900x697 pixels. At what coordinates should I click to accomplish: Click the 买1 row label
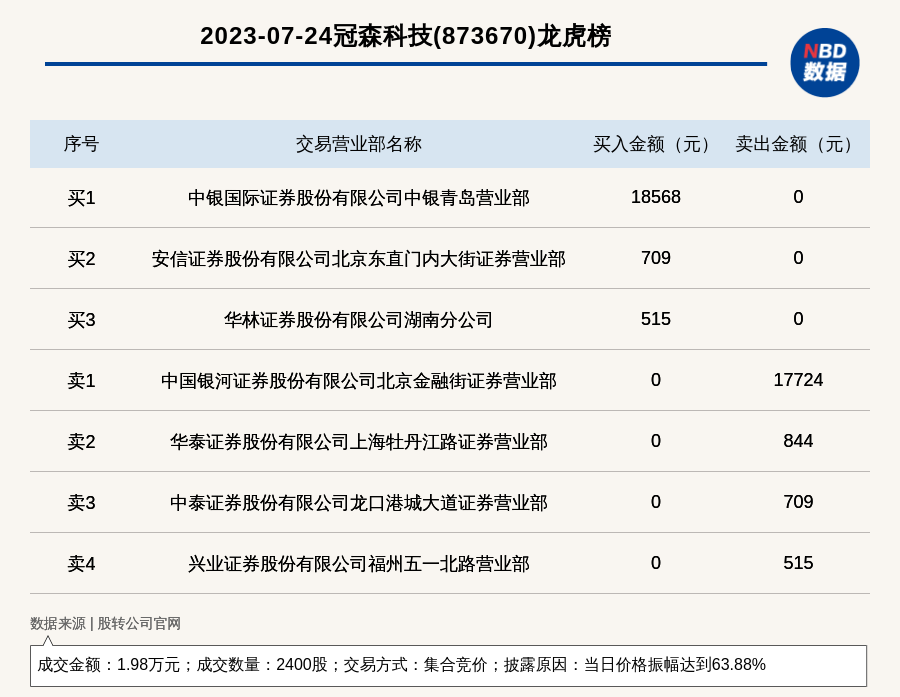click(81, 198)
